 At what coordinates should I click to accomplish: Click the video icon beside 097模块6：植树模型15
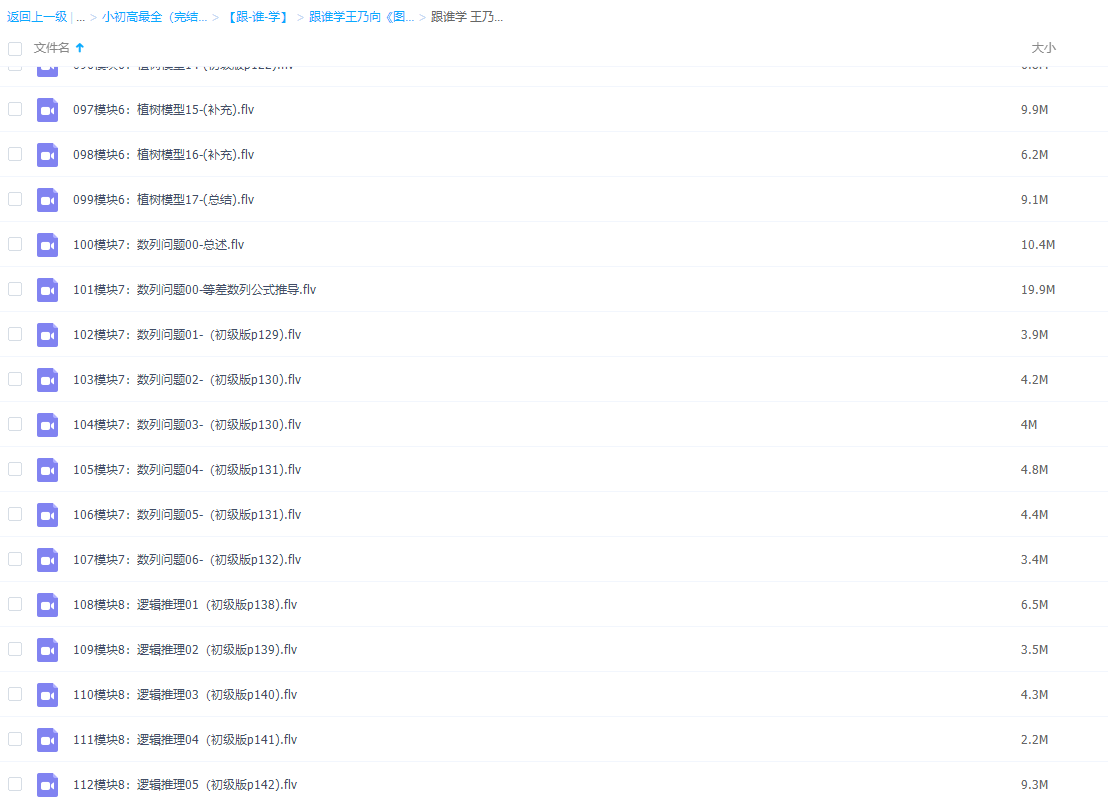coord(47,109)
